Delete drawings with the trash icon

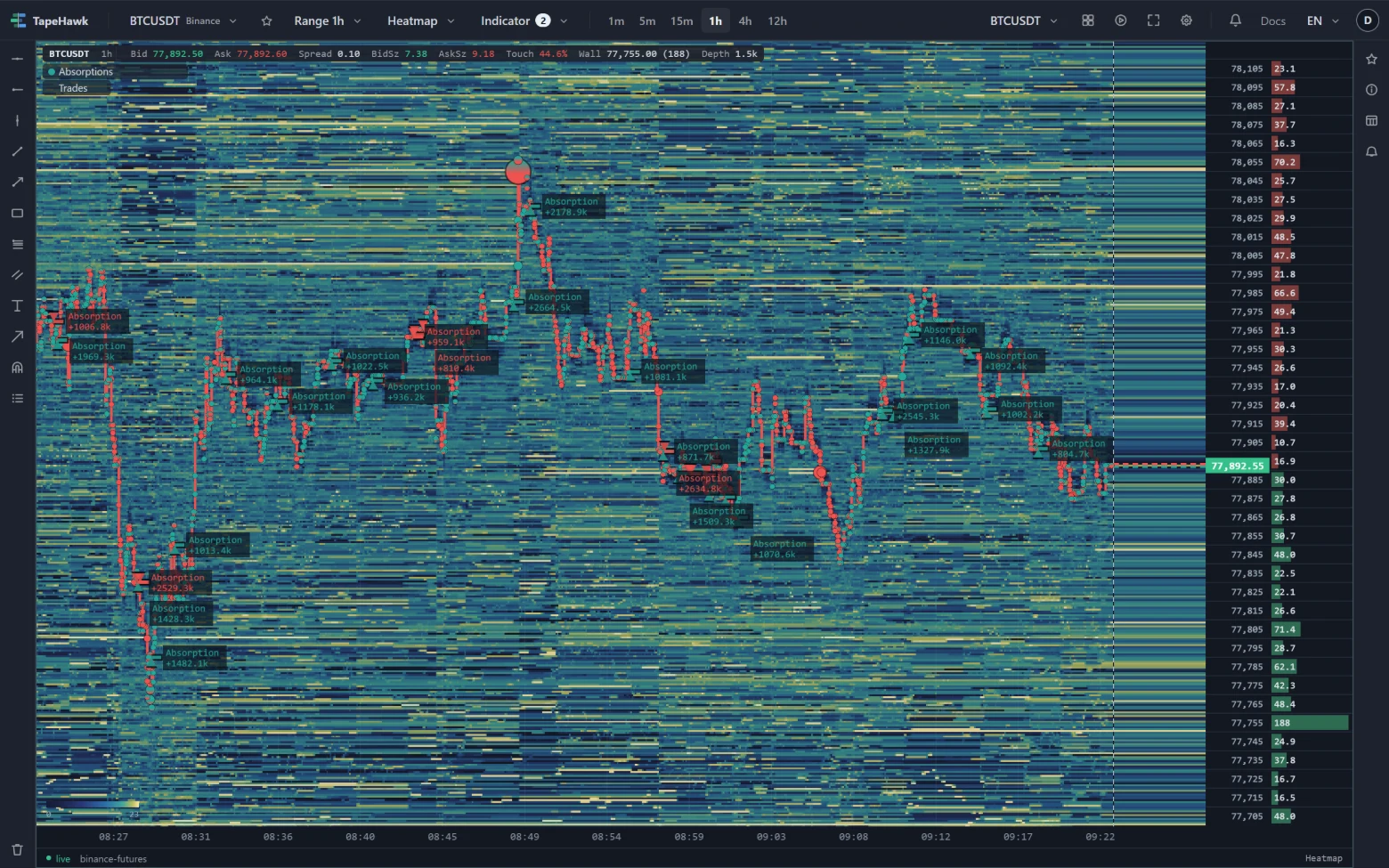pos(17,850)
